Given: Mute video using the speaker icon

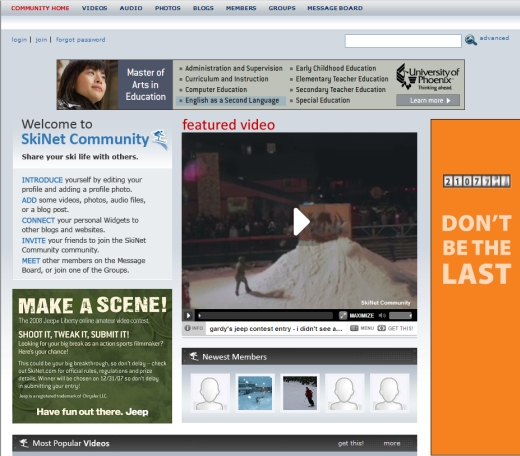Looking at the screenshot, I should (x=382, y=315).
